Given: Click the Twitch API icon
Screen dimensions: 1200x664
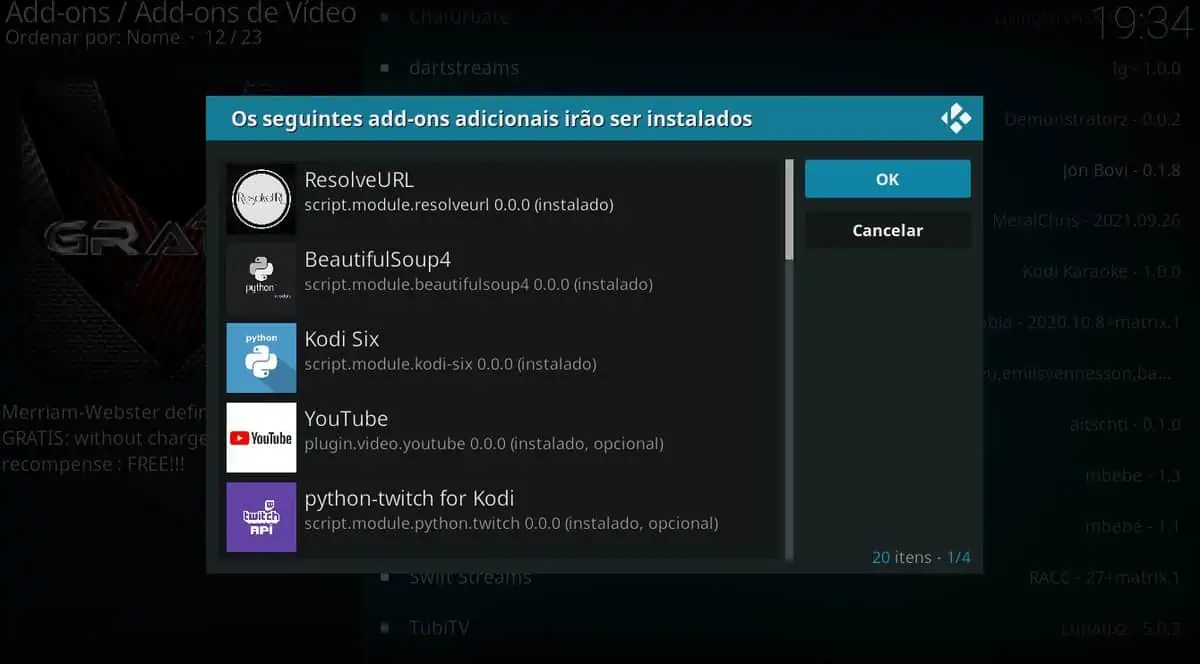Looking at the screenshot, I should pos(261,517).
